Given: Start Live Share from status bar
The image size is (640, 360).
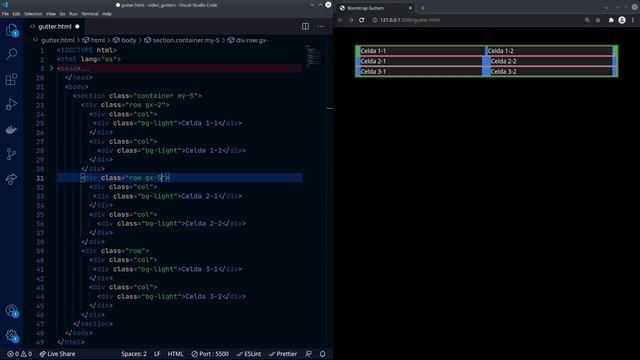Looking at the screenshot, I should (x=57, y=354).
